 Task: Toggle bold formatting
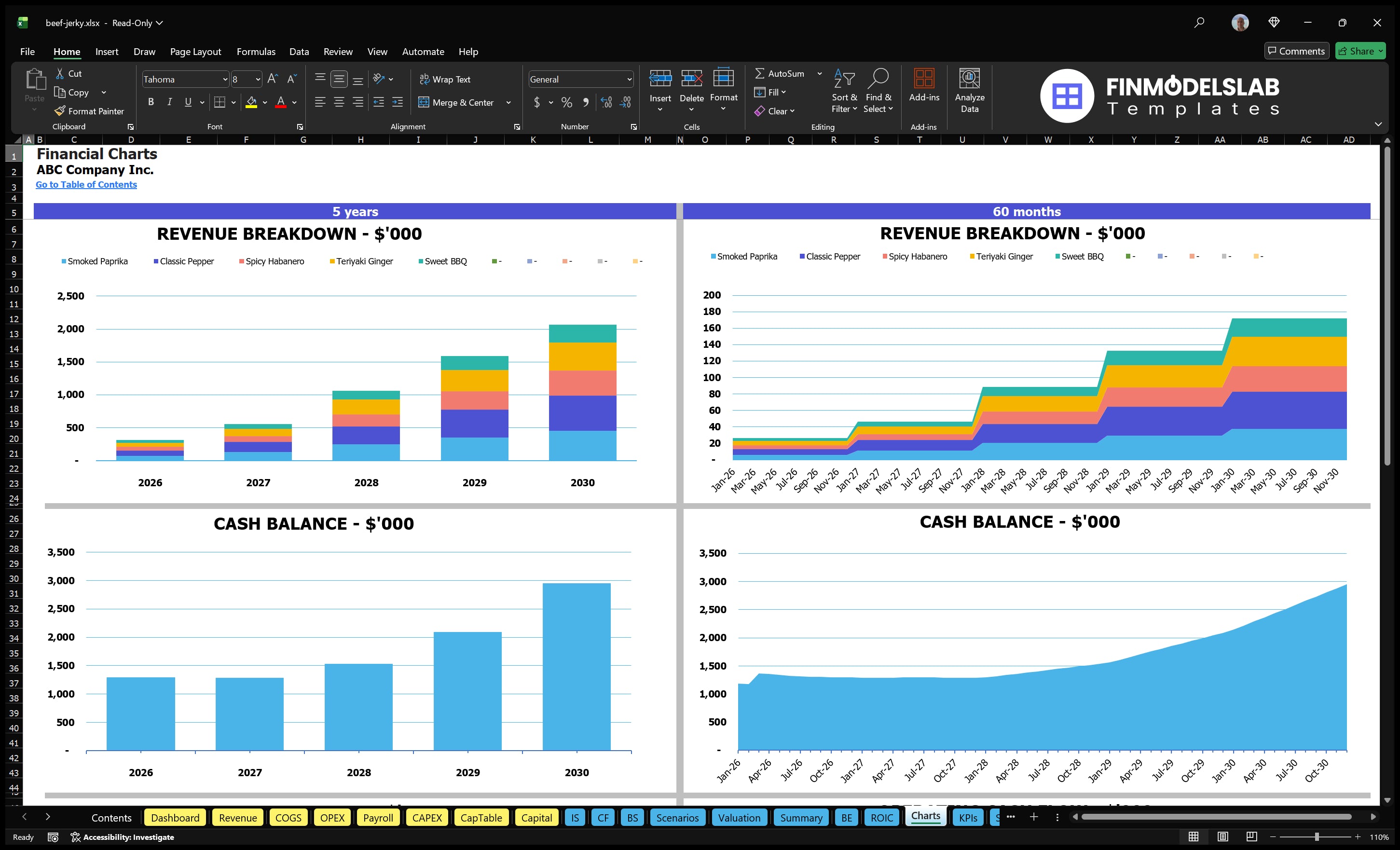point(151,102)
